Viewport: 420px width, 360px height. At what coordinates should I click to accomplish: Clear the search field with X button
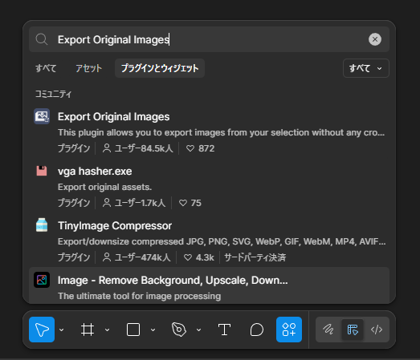click(x=375, y=39)
